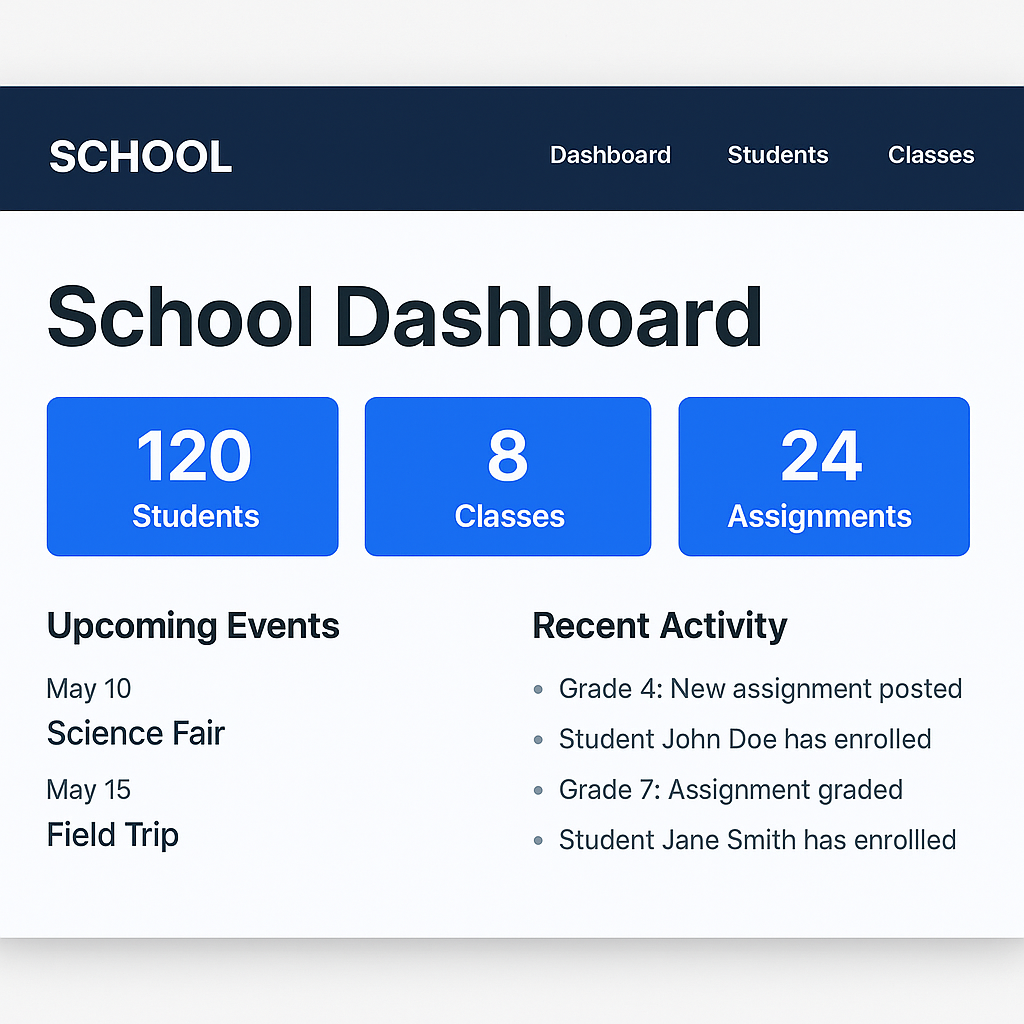Screen dimensions: 1024x1024
Task: Click the bullet beside the Grade 4 activity
Action: click(539, 689)
